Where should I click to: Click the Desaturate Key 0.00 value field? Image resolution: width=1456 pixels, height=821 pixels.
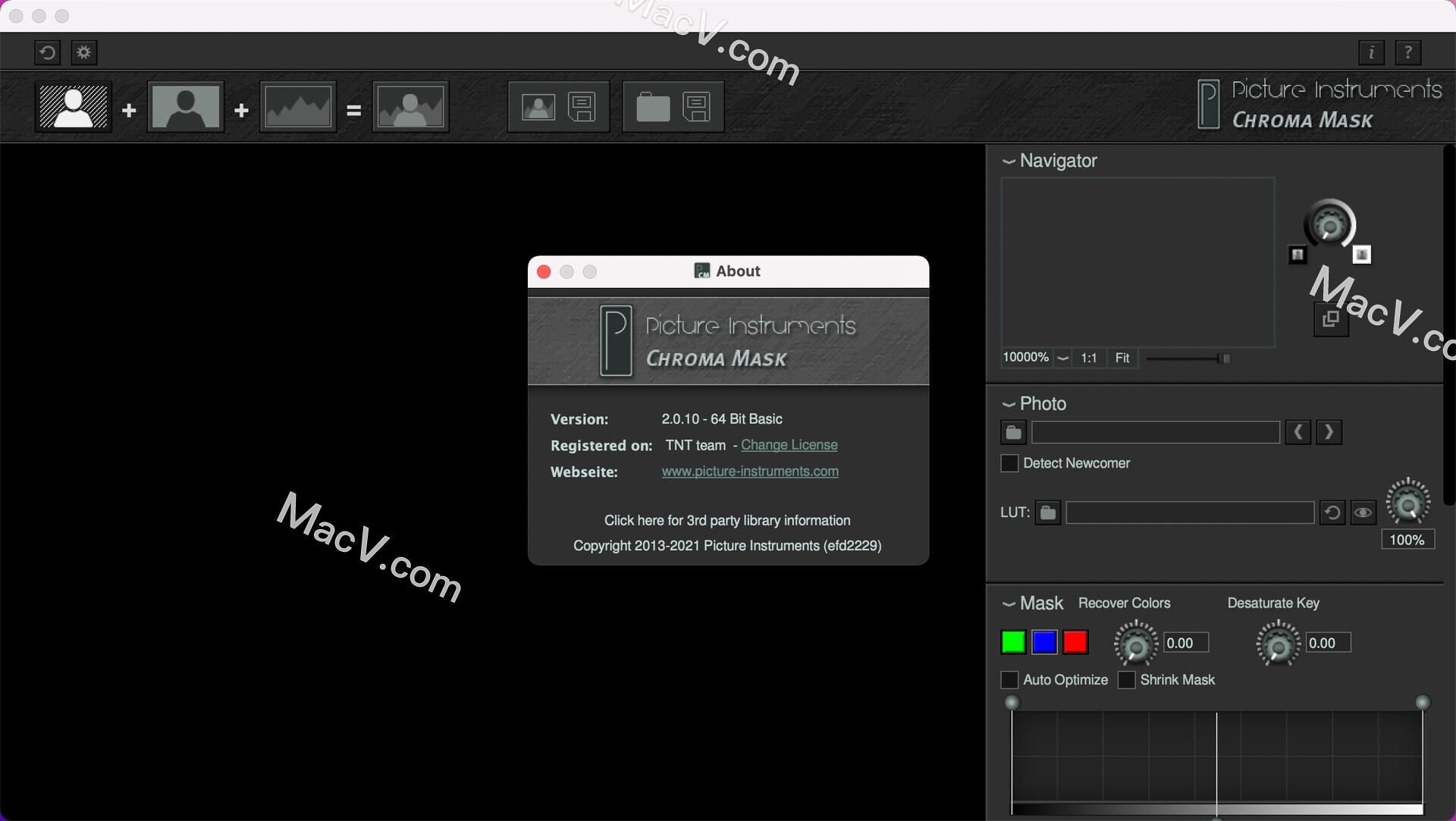(1329, 643)
